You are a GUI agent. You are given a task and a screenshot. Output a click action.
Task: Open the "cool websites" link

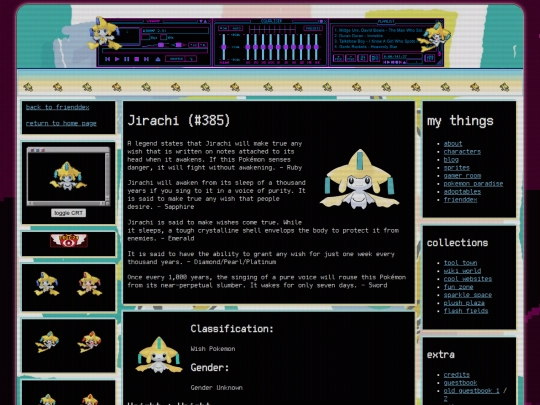(x=468, y=279)
